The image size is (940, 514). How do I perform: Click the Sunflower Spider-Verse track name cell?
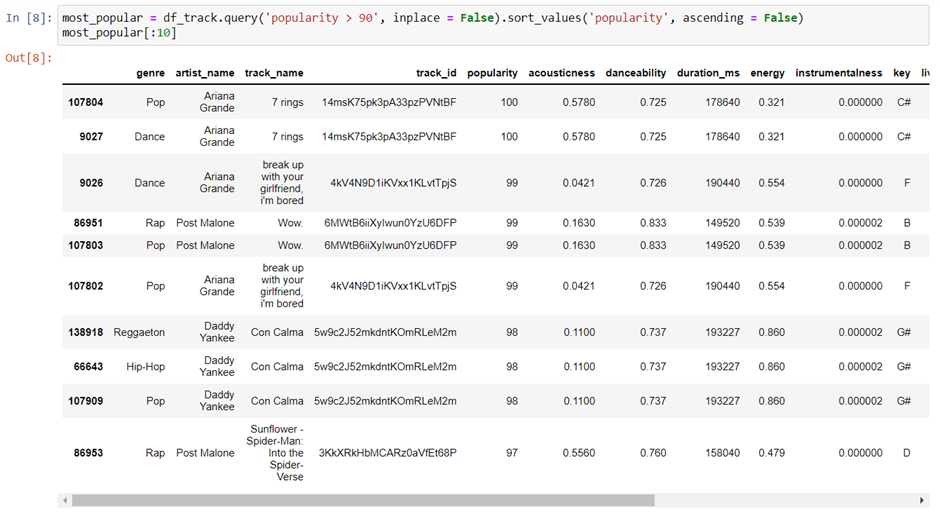276,453
